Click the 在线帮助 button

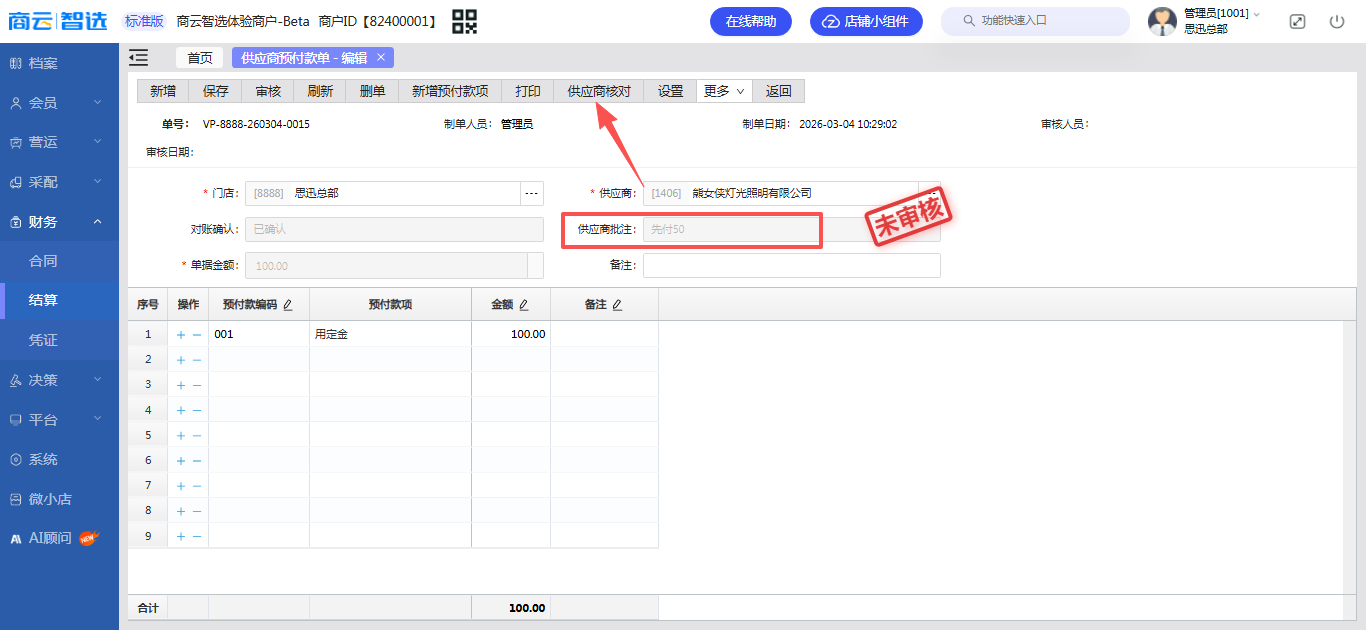pyautogui.click(x=750, y=21)
